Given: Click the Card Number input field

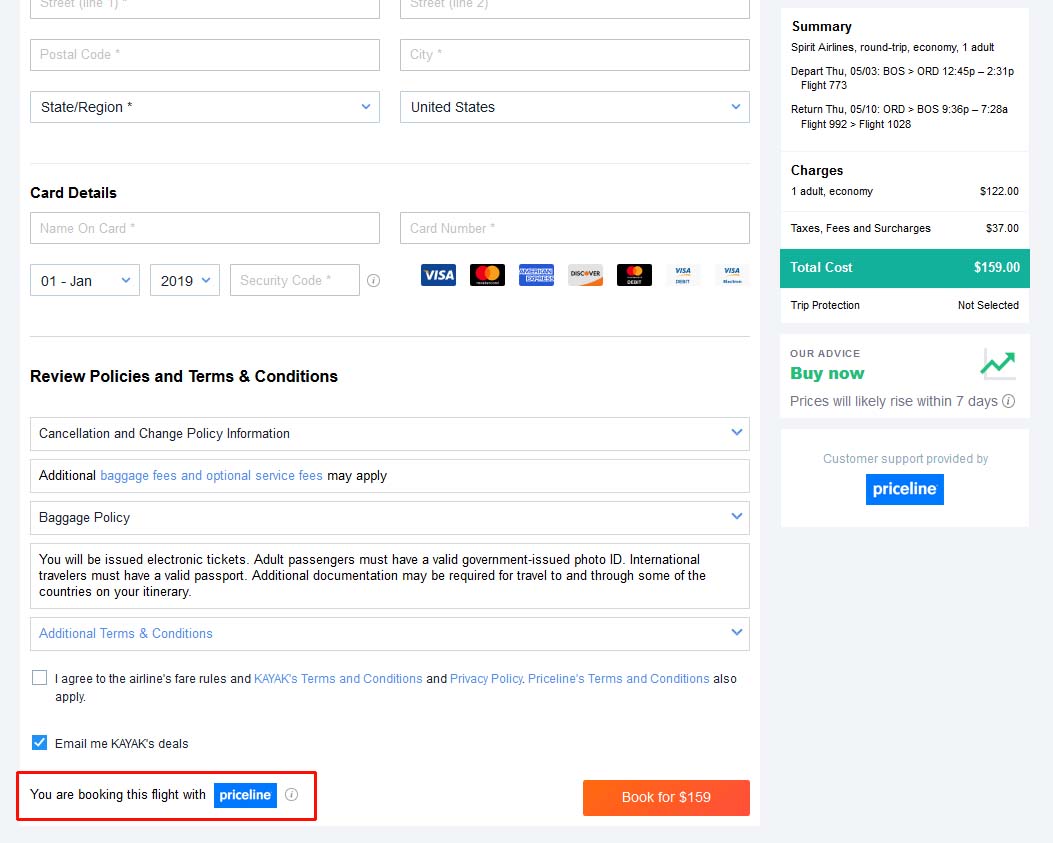Looking at the screenshot, I should coord(574,228).
